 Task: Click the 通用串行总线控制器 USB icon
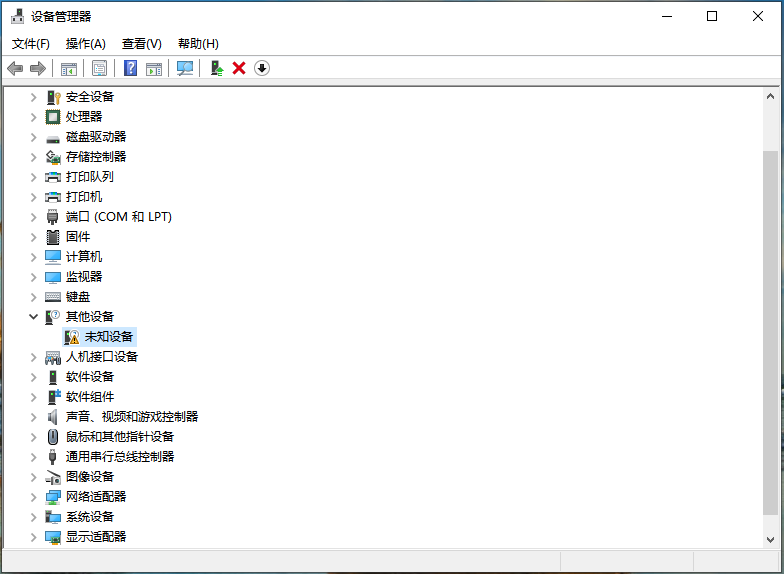tap(52, 457)
